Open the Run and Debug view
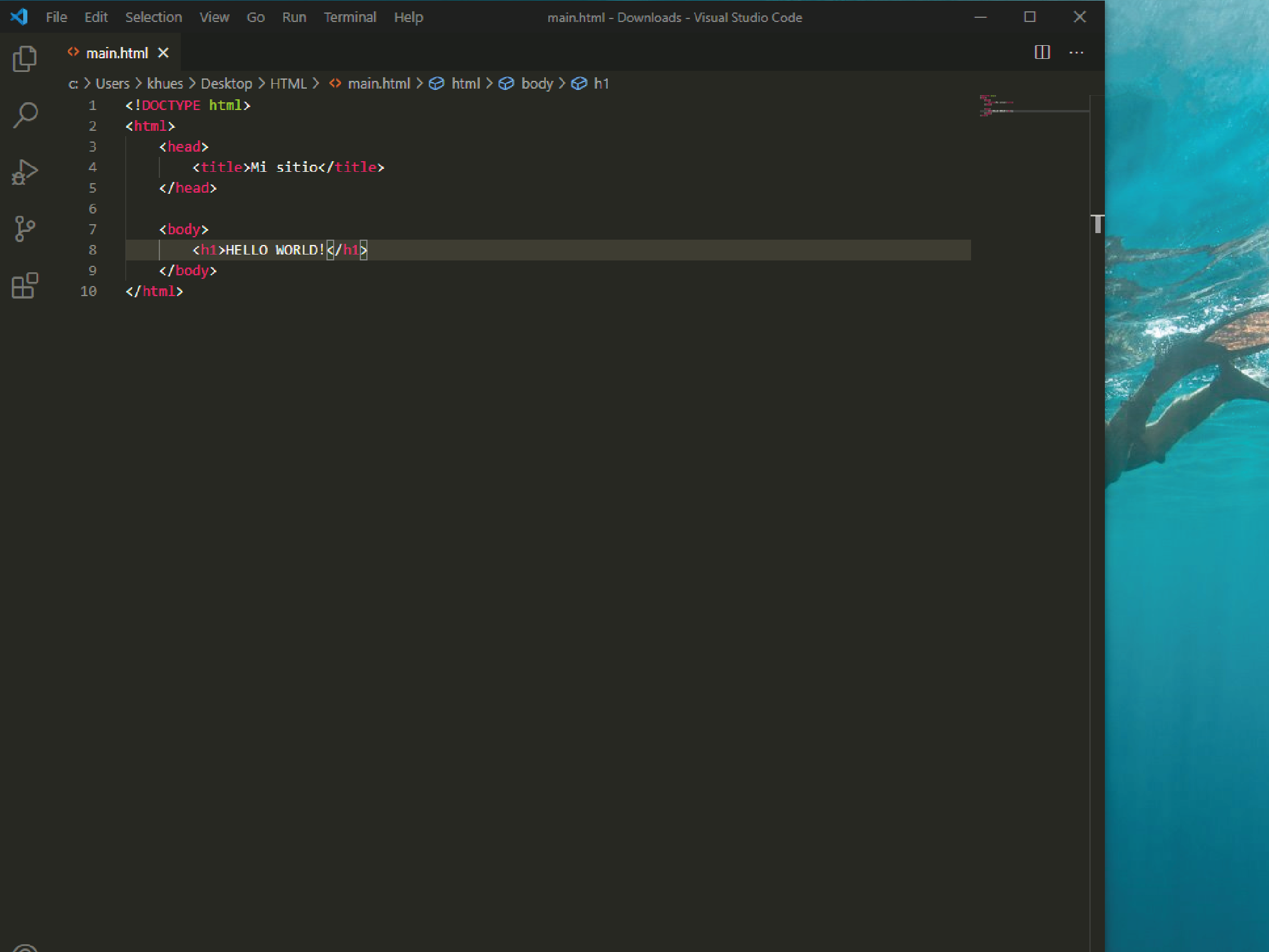The height and width of the screenshot is (952, 1269). pos(24,172)
